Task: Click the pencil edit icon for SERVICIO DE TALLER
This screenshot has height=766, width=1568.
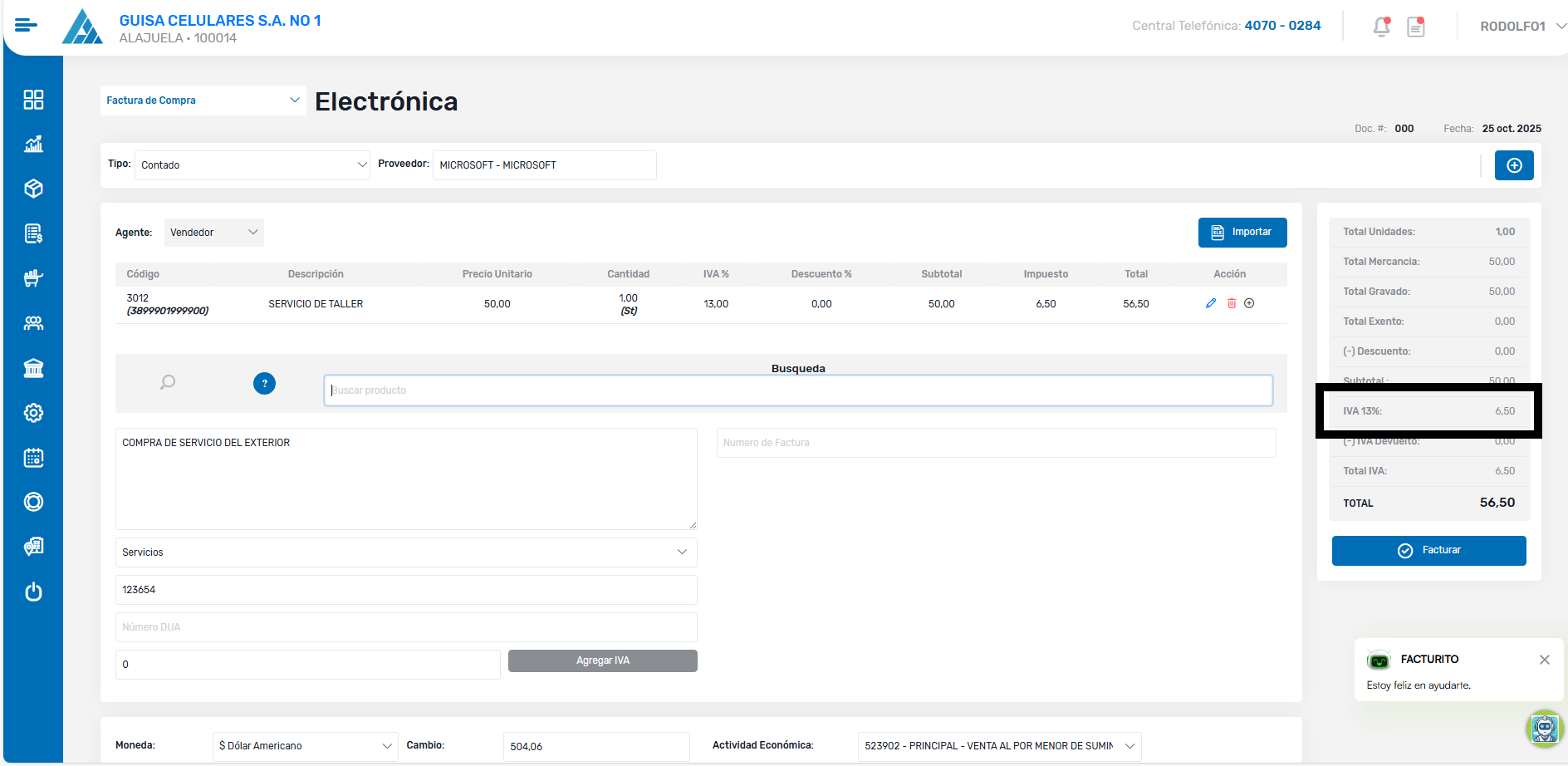Action: pyautogui.click(x=1211, y=303)
